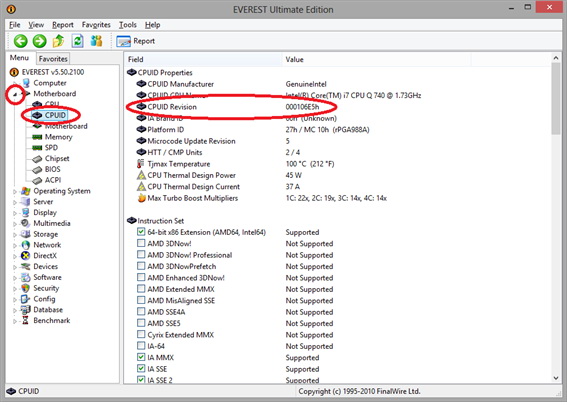The image size is (567, 406).
Task: Toggle the AMD 3DNow! checkbox
Action: 141,243
